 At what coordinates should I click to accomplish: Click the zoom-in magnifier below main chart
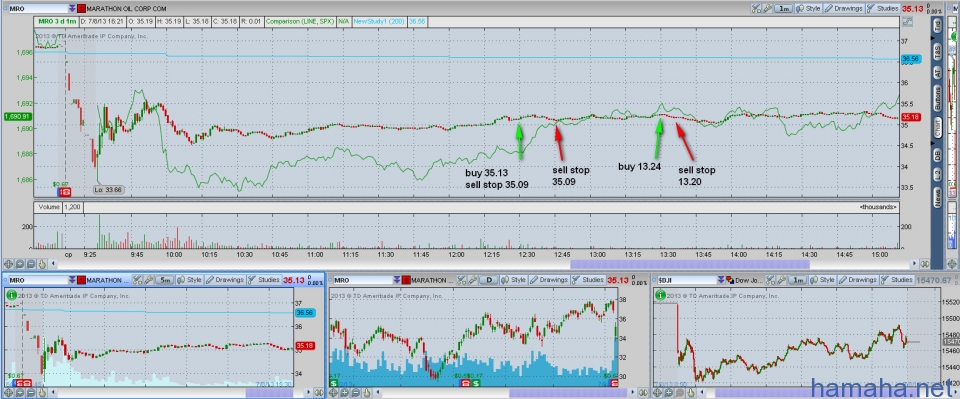[20, 264]
